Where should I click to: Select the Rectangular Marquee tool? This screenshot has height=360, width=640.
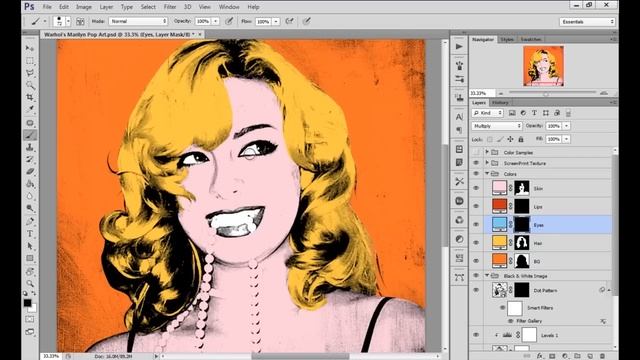coord(29,61)
